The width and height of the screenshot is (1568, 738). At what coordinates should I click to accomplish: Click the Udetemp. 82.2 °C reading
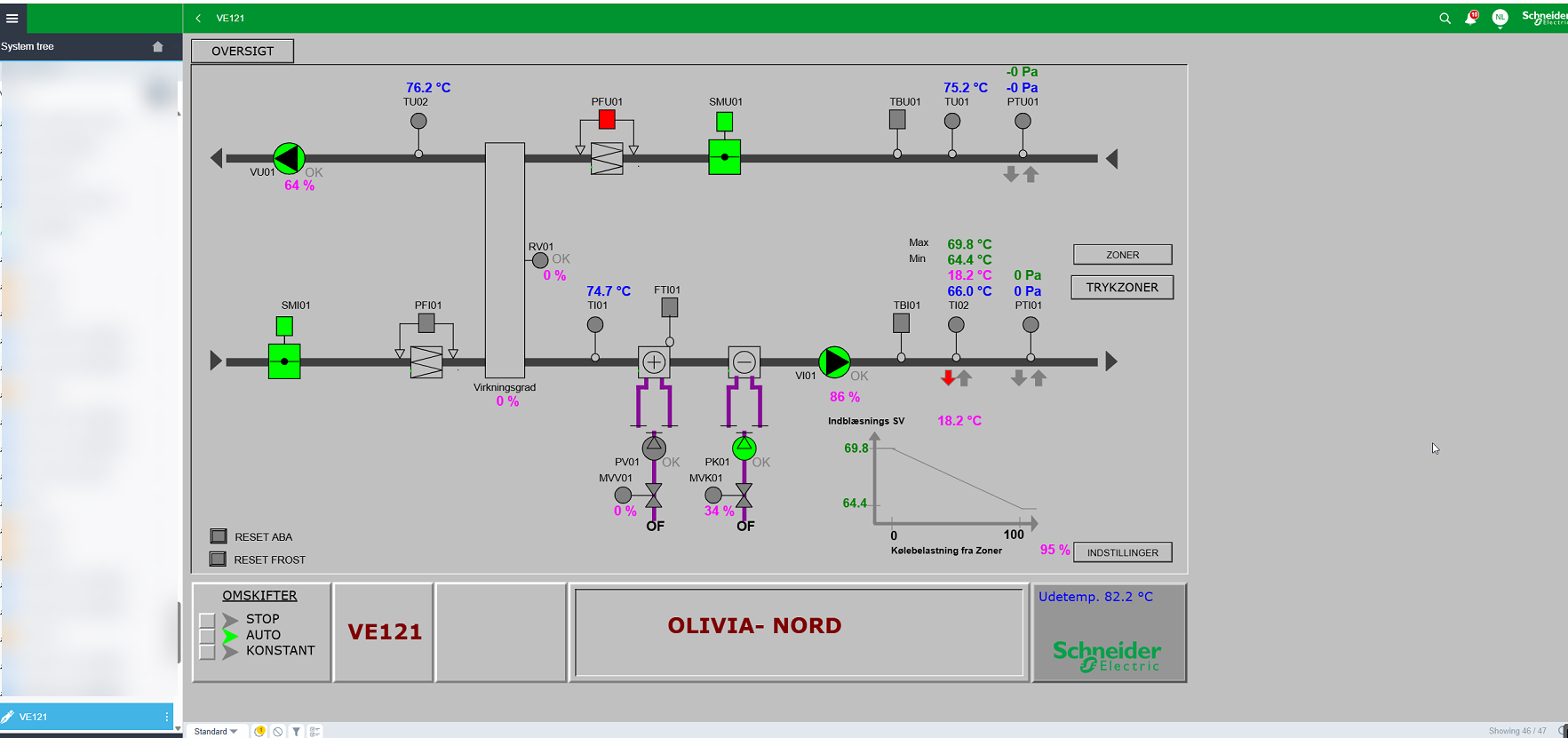tap(1096, 597)
